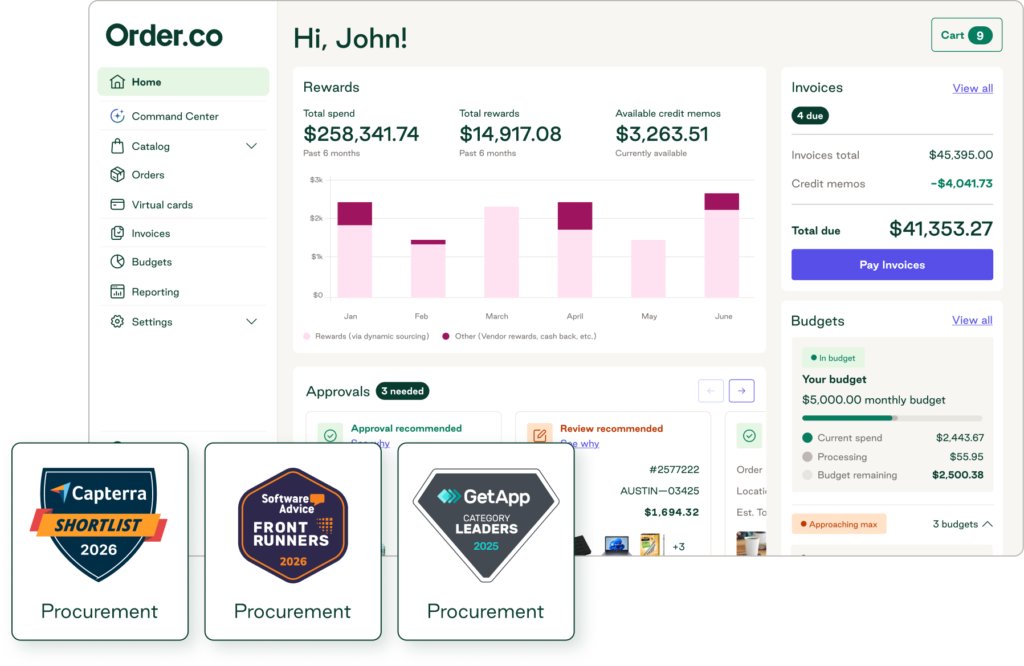Click the Catalog shopping bag icon
The image size is (1024, 666).
pyautogui.click(x=117, y=146)
